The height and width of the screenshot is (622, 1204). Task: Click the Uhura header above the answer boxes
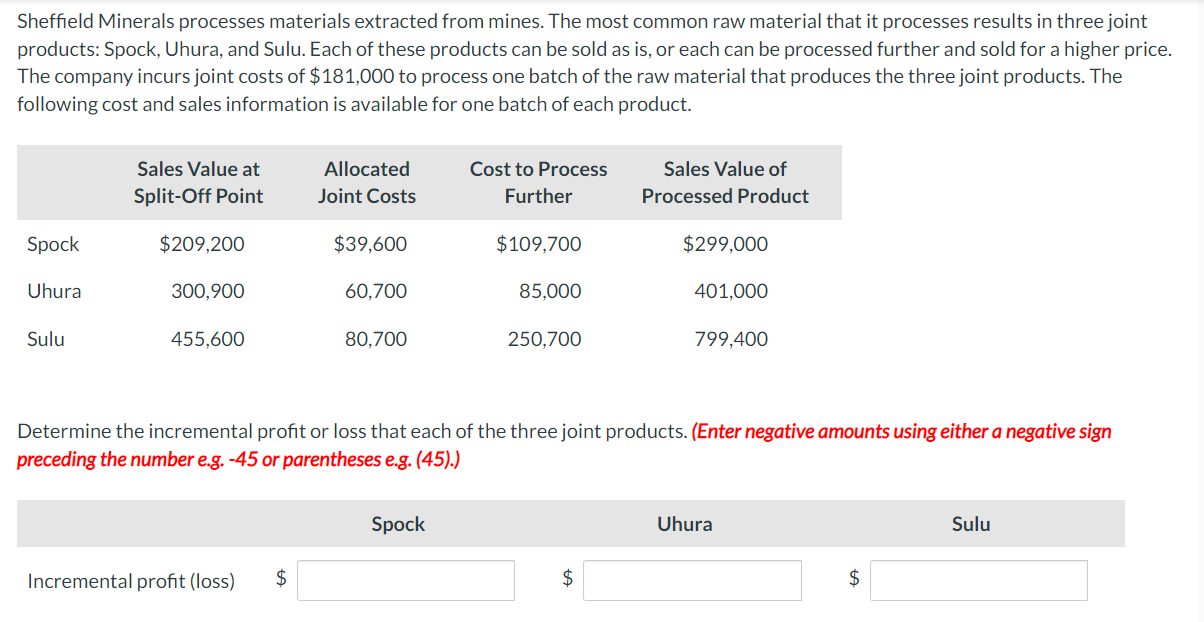point(685,524)
